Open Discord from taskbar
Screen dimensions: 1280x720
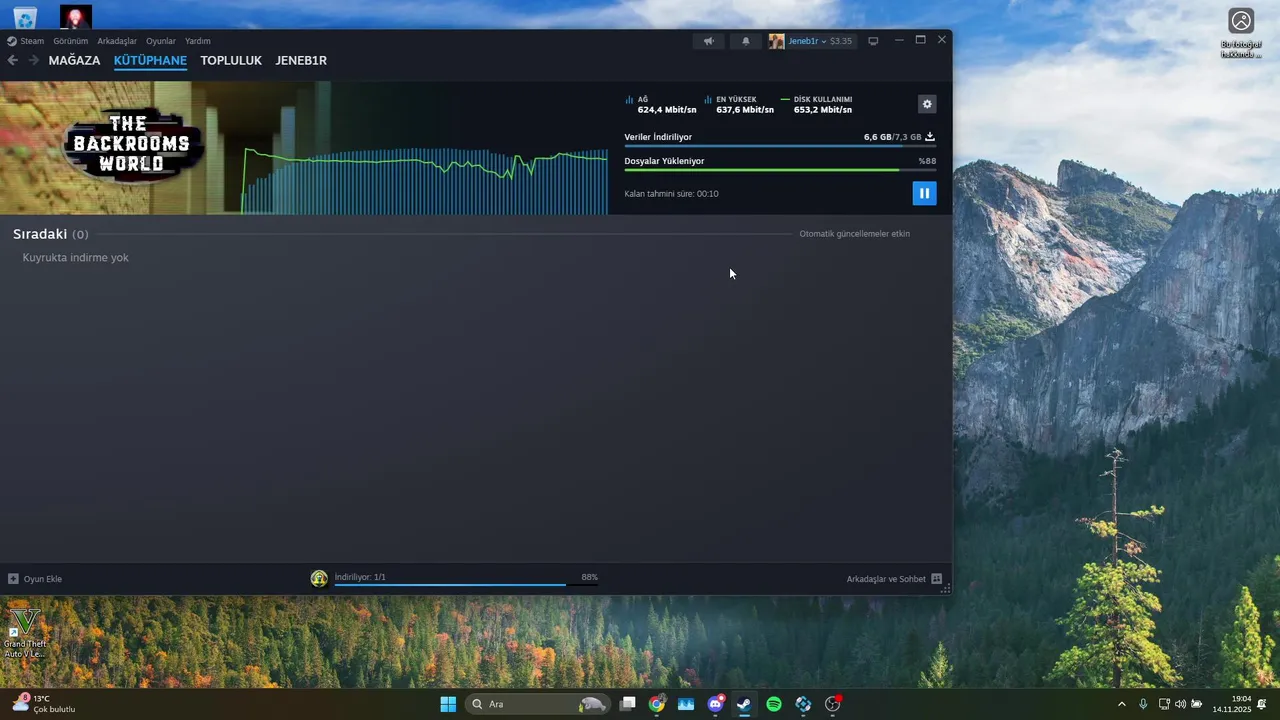click(x=715, y=704)
